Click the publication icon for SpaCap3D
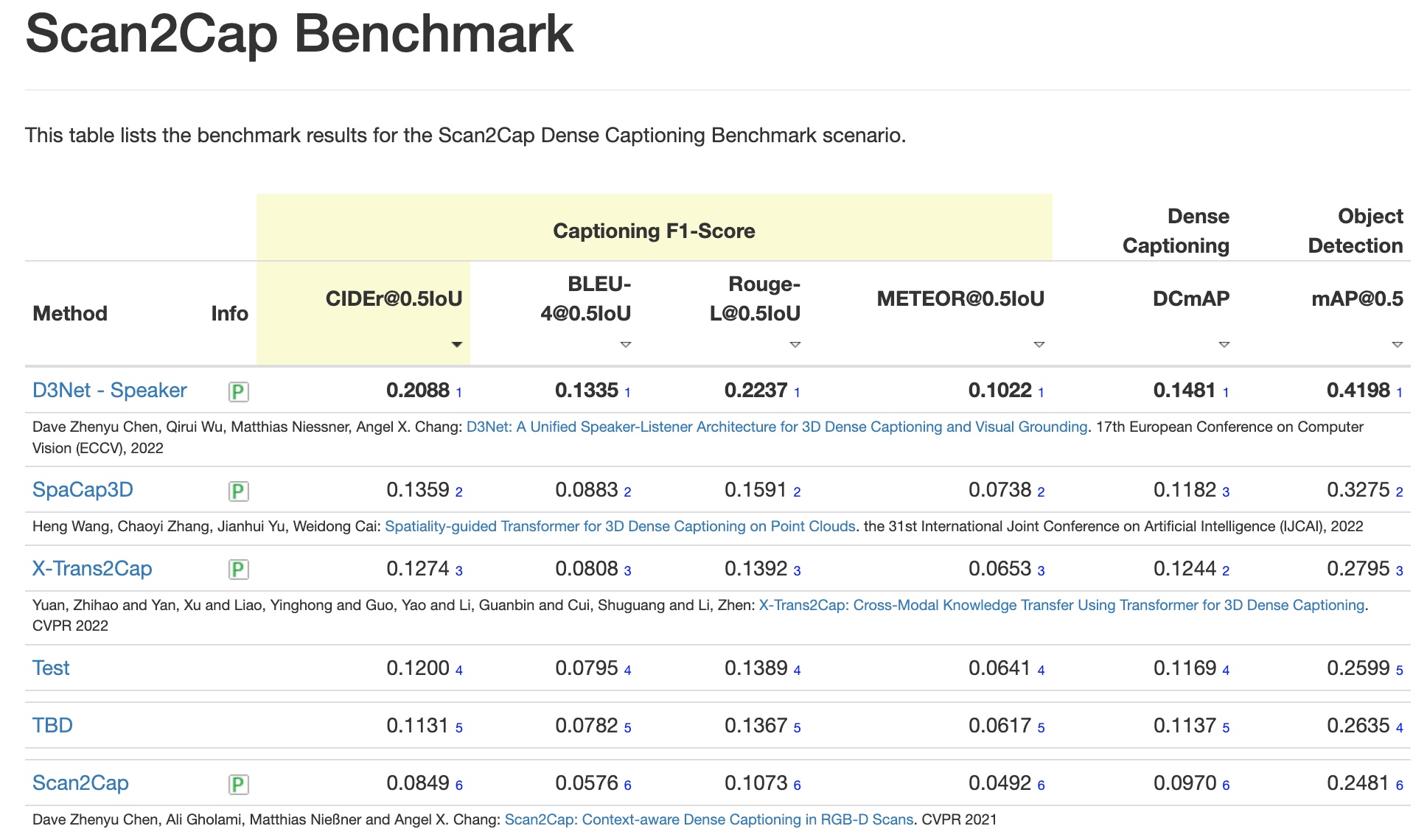The width and height of the screenshot is (1427, 840). (x=238, y=491)
